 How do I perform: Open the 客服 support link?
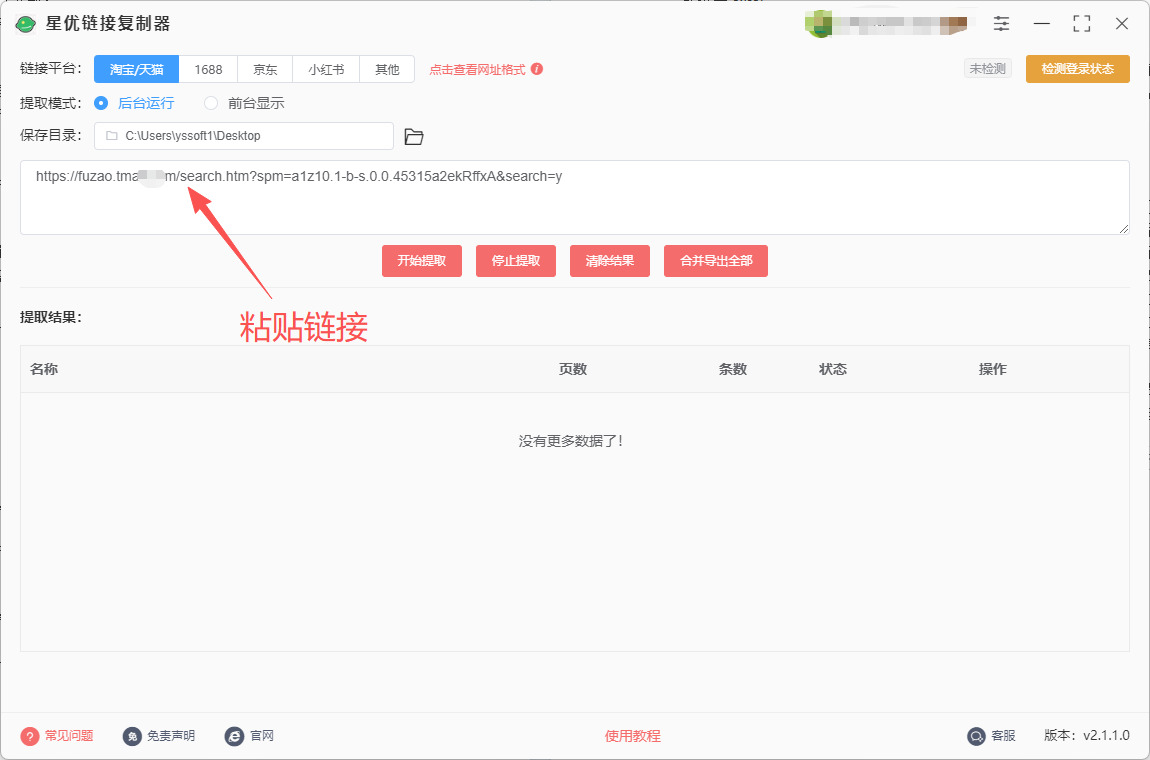[1003, 736]
